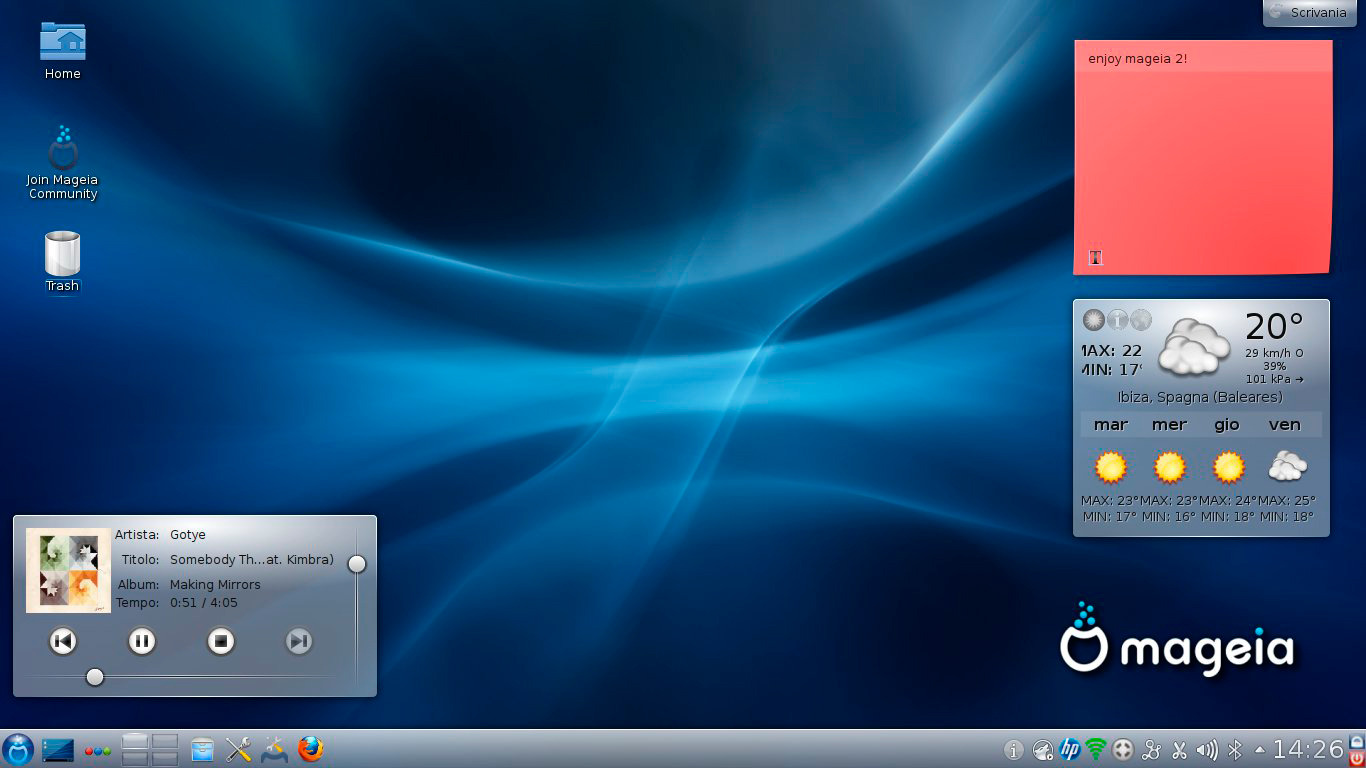Click the 14:26 digital clock
The image size is (1366, 768).
1308,749
